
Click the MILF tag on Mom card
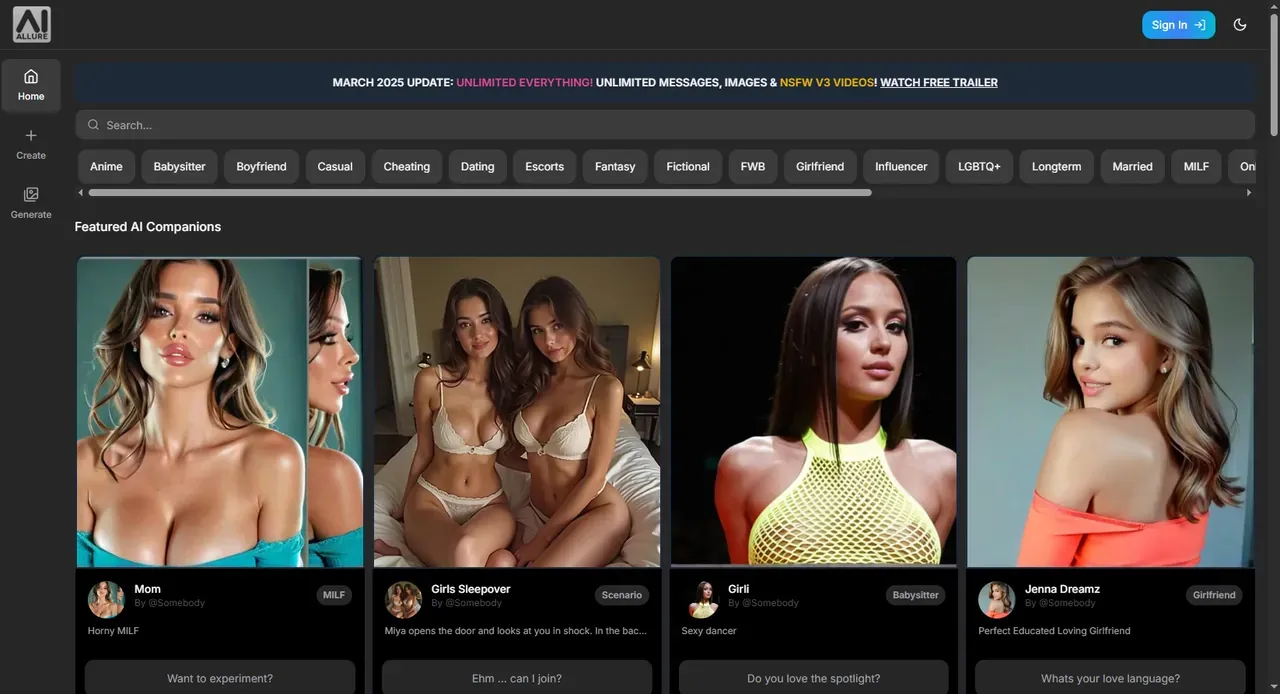point(334,595)
